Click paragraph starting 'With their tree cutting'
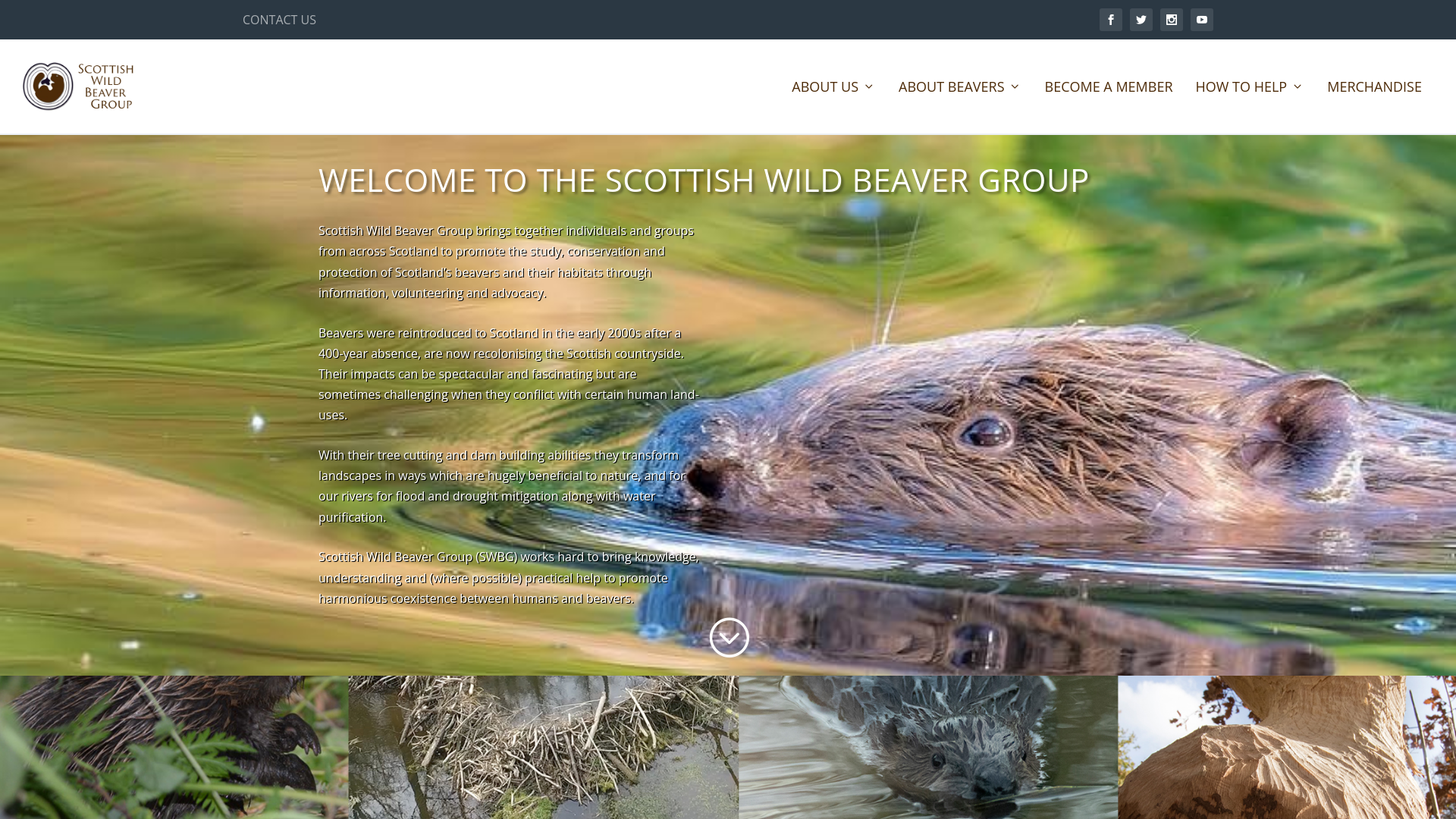Image resolution: width=1456 pixels, height=819 pixels. [502, 486]
